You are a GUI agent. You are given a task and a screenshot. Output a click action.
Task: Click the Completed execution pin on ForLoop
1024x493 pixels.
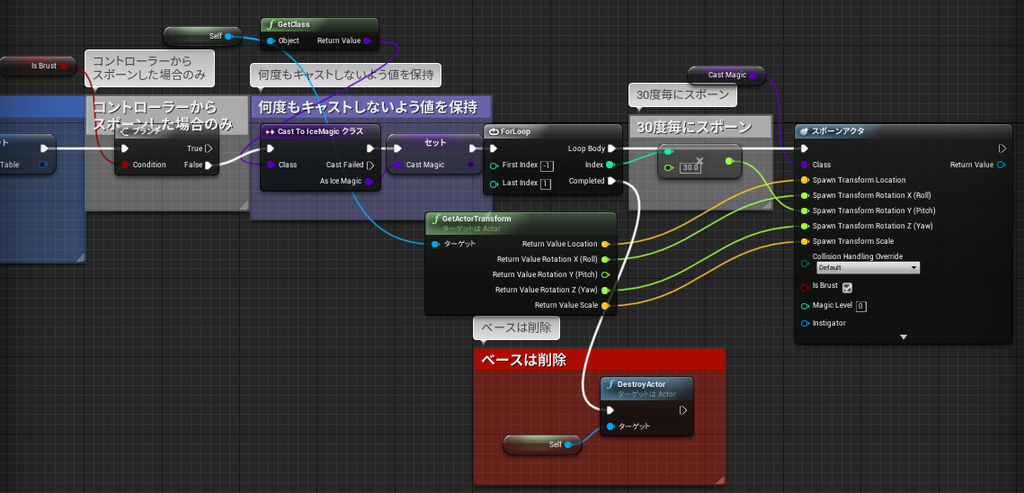611,181
